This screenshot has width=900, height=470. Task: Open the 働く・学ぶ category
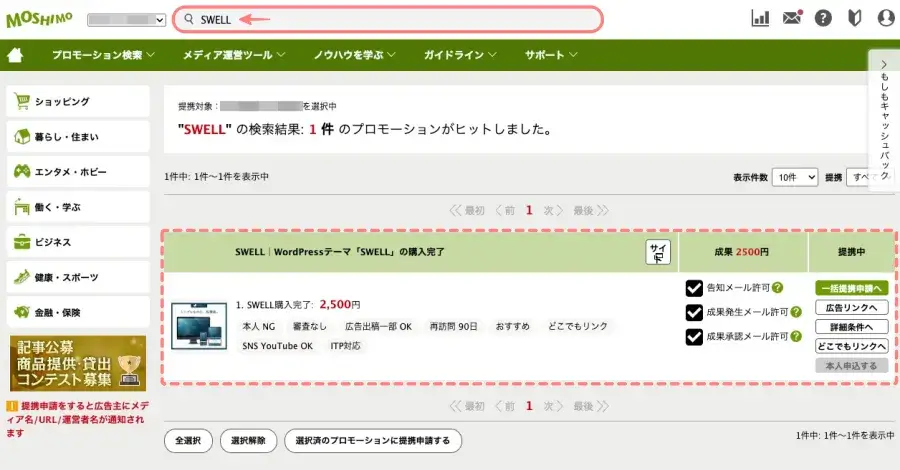click(78, 207)
